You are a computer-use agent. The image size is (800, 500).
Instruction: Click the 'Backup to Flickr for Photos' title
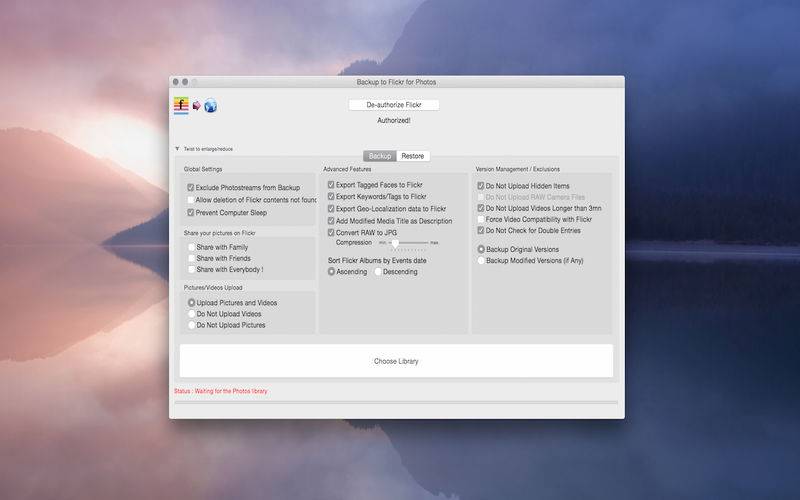tap(396, 82)
